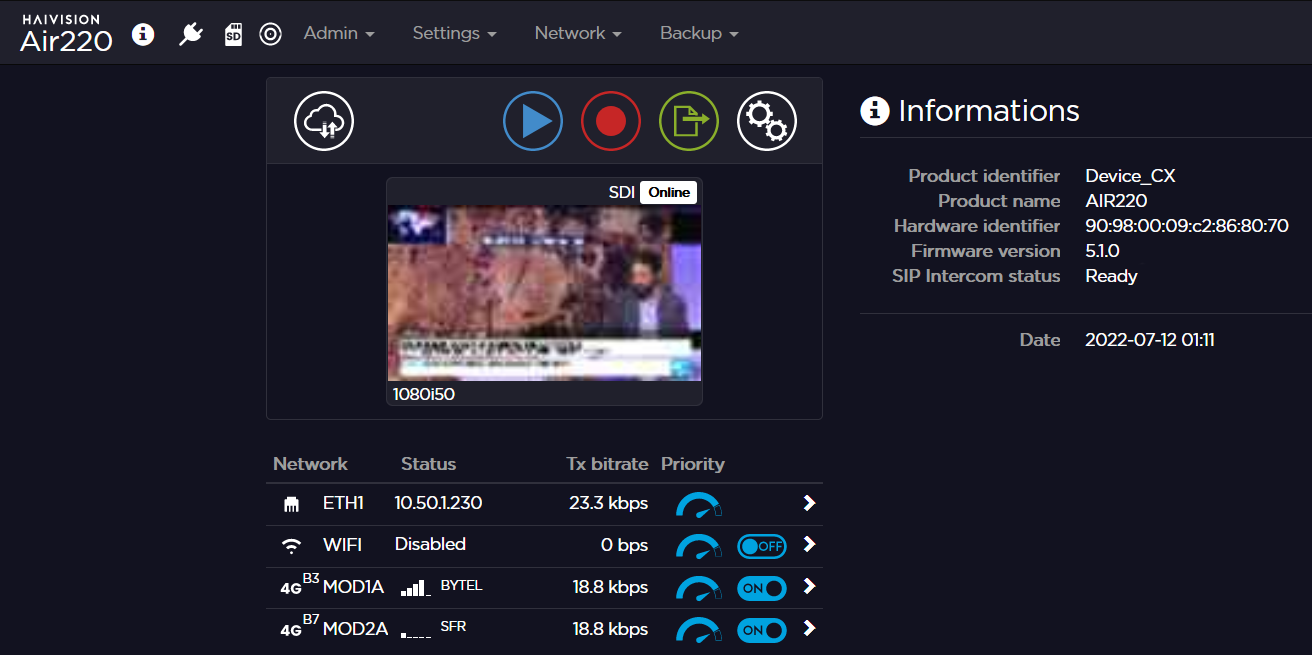Screen dimensions: 1312x655
Task: Click the green file forward icon
Action: tap(688, 121)
